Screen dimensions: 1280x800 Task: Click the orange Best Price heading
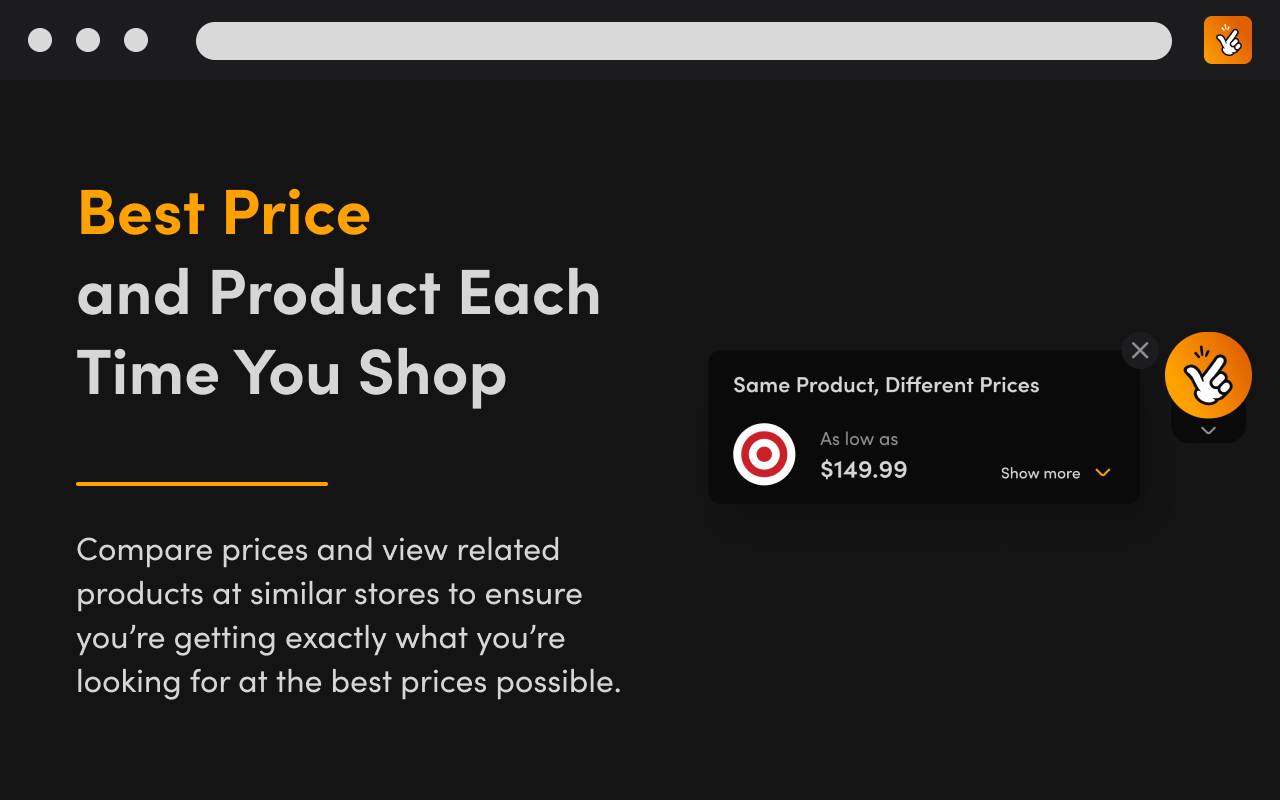(x=224, y=213)
